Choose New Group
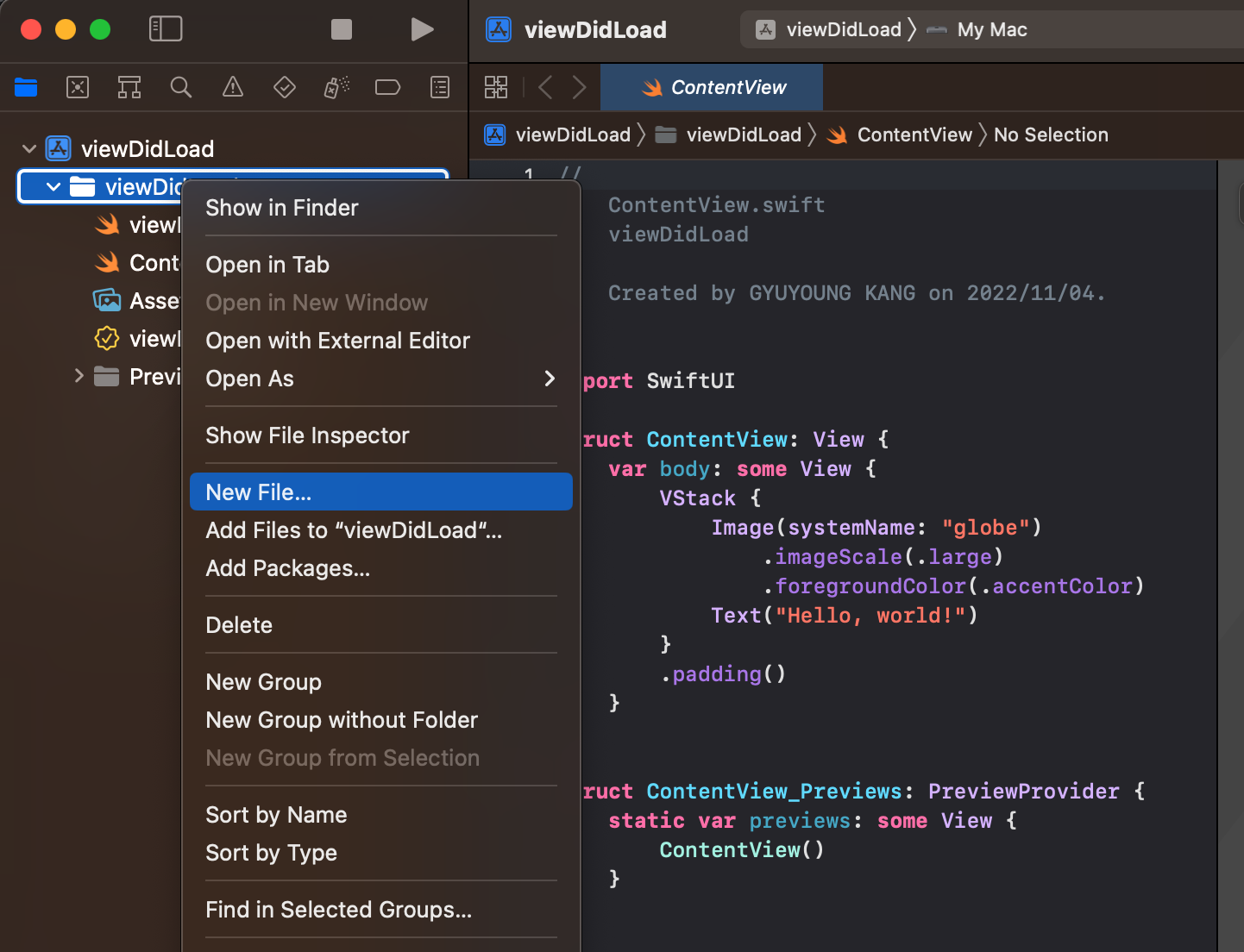Viewport: 1244px width, 952px height. pyautogui.click(x=381, y=682)
